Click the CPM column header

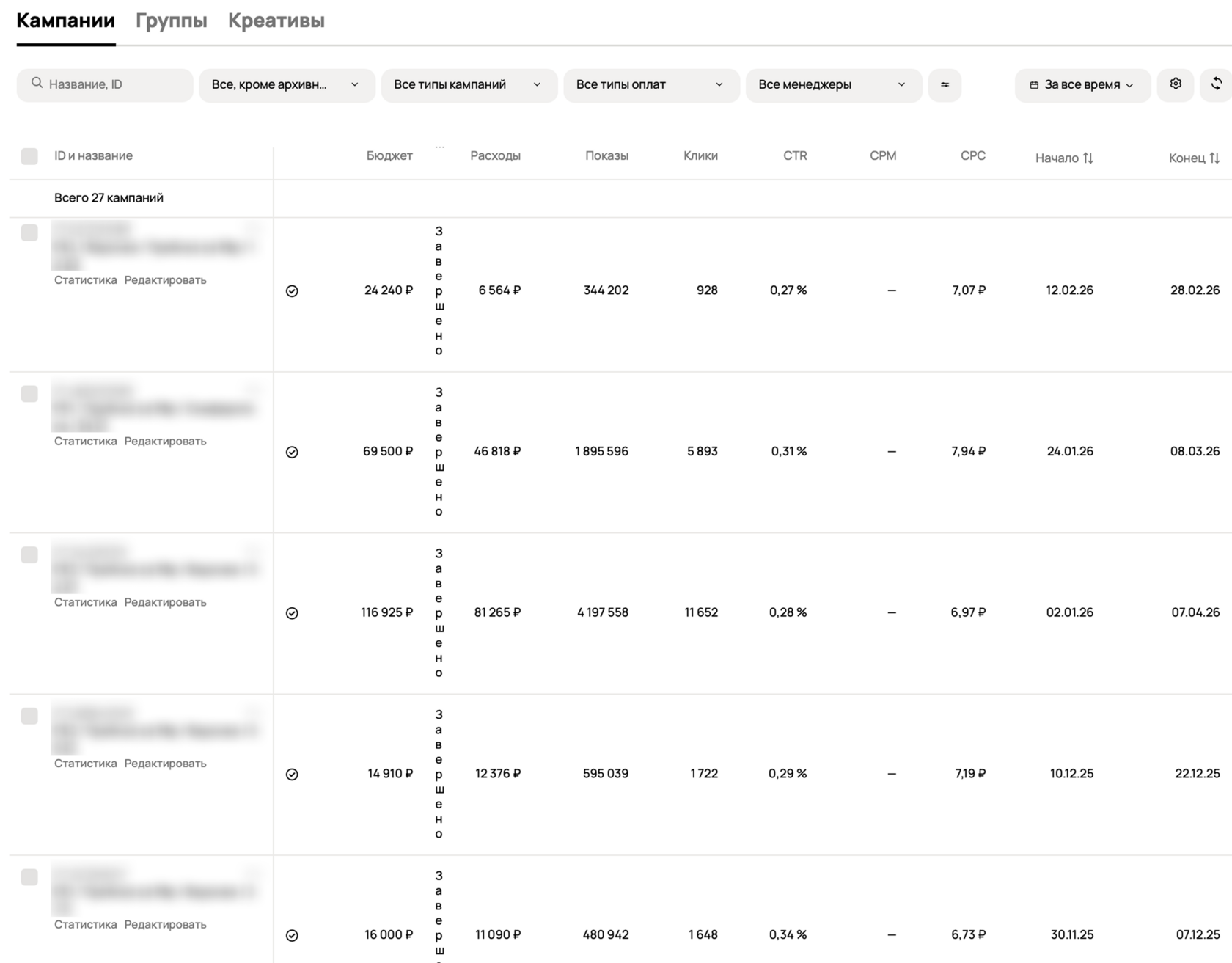pos(883,156)
